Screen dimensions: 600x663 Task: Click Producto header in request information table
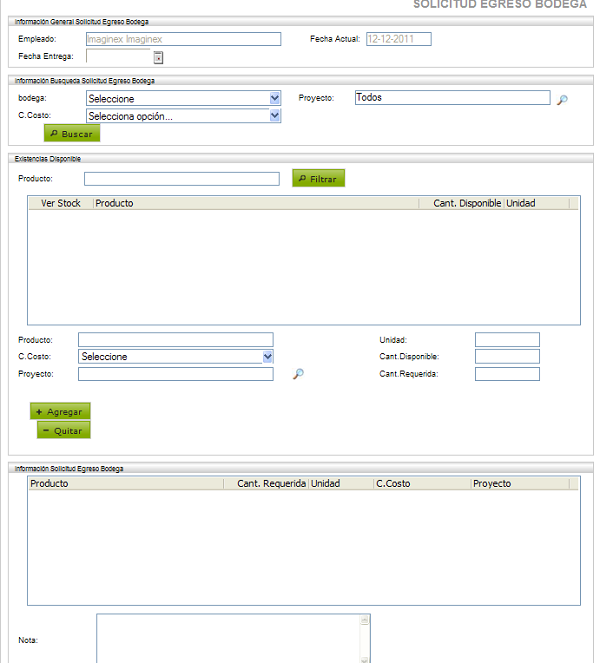point(126,484)
